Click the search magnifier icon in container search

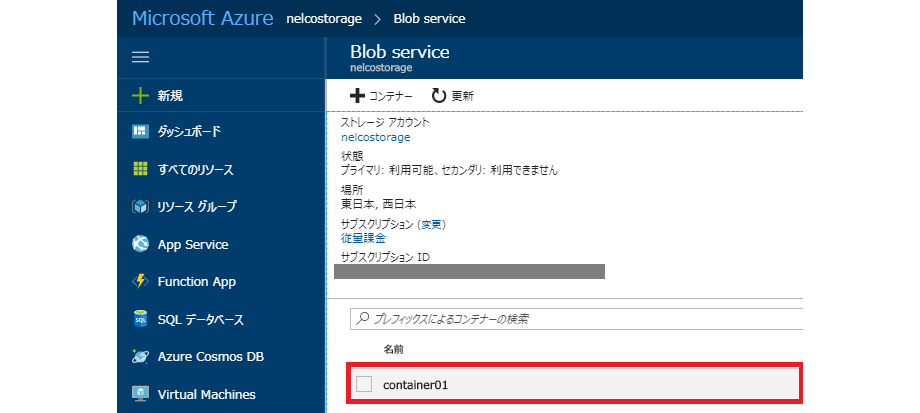click(363, 319)
